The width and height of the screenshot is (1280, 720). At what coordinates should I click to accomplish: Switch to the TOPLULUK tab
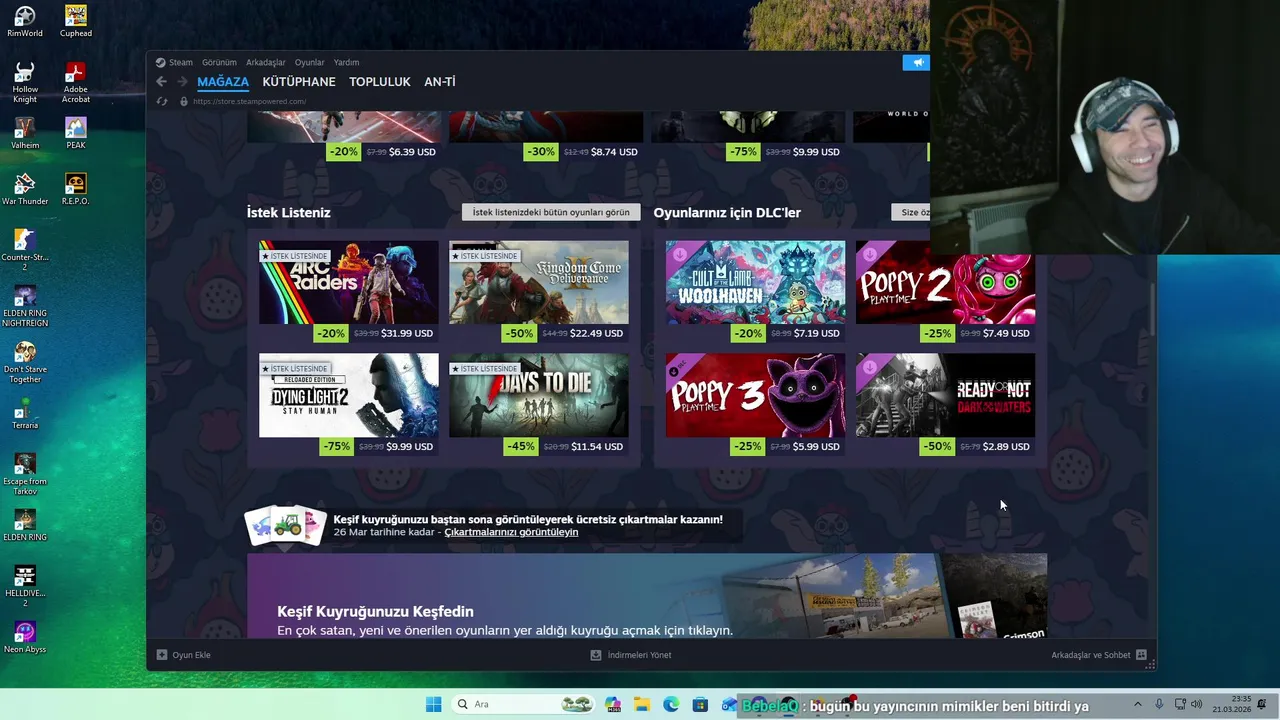[380, 82]
